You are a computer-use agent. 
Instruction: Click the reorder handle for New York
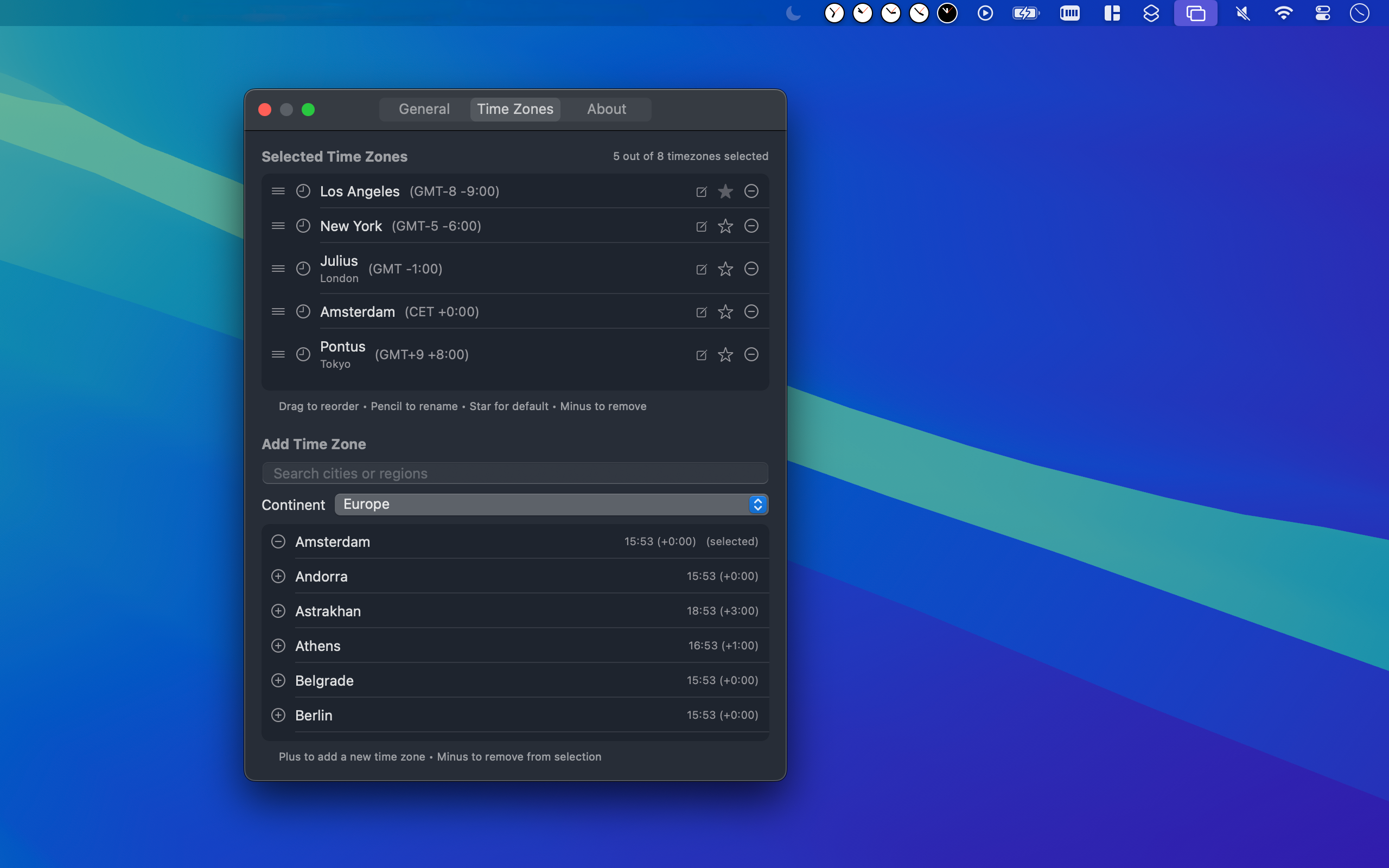pyautogui.click(x=278, y=226)
